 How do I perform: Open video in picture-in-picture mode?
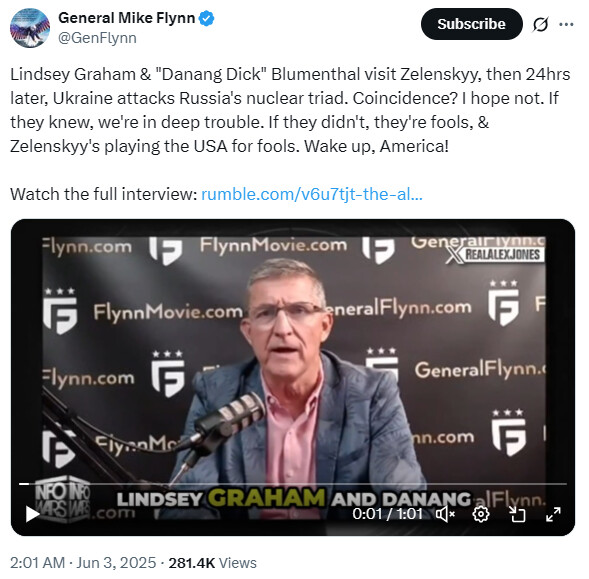[517, 514]
